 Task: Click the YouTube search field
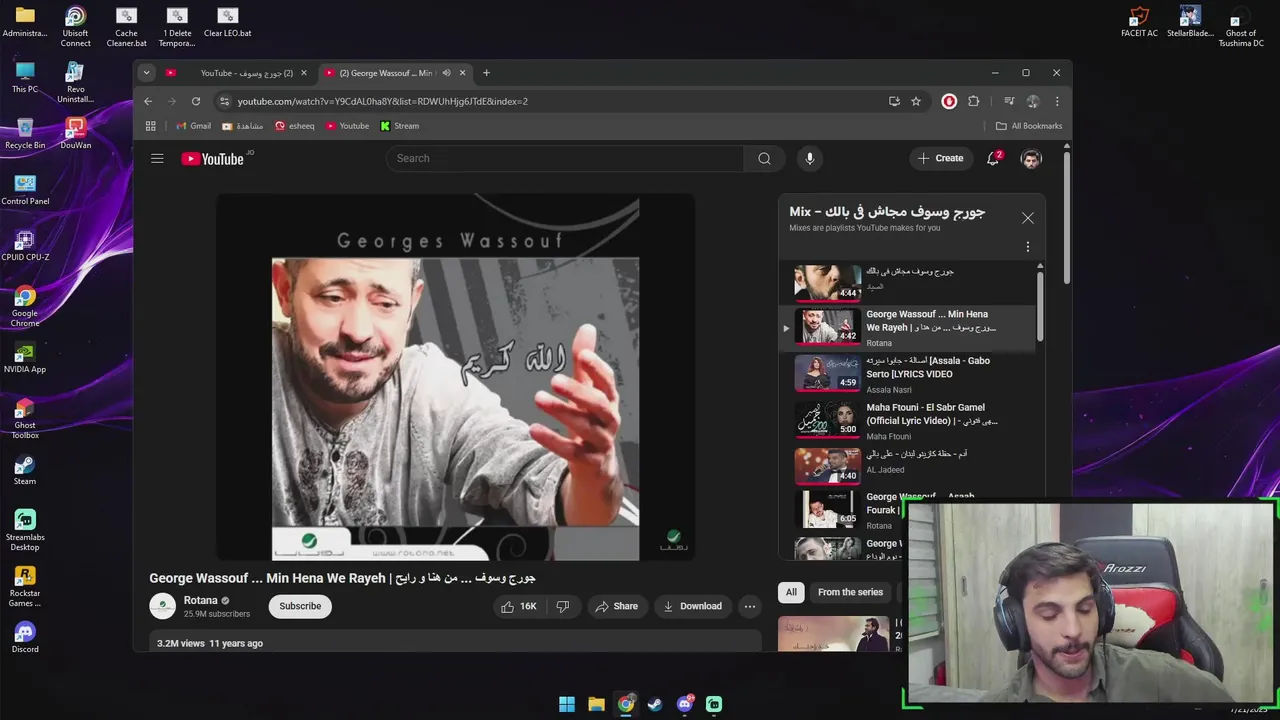point(565,158)
